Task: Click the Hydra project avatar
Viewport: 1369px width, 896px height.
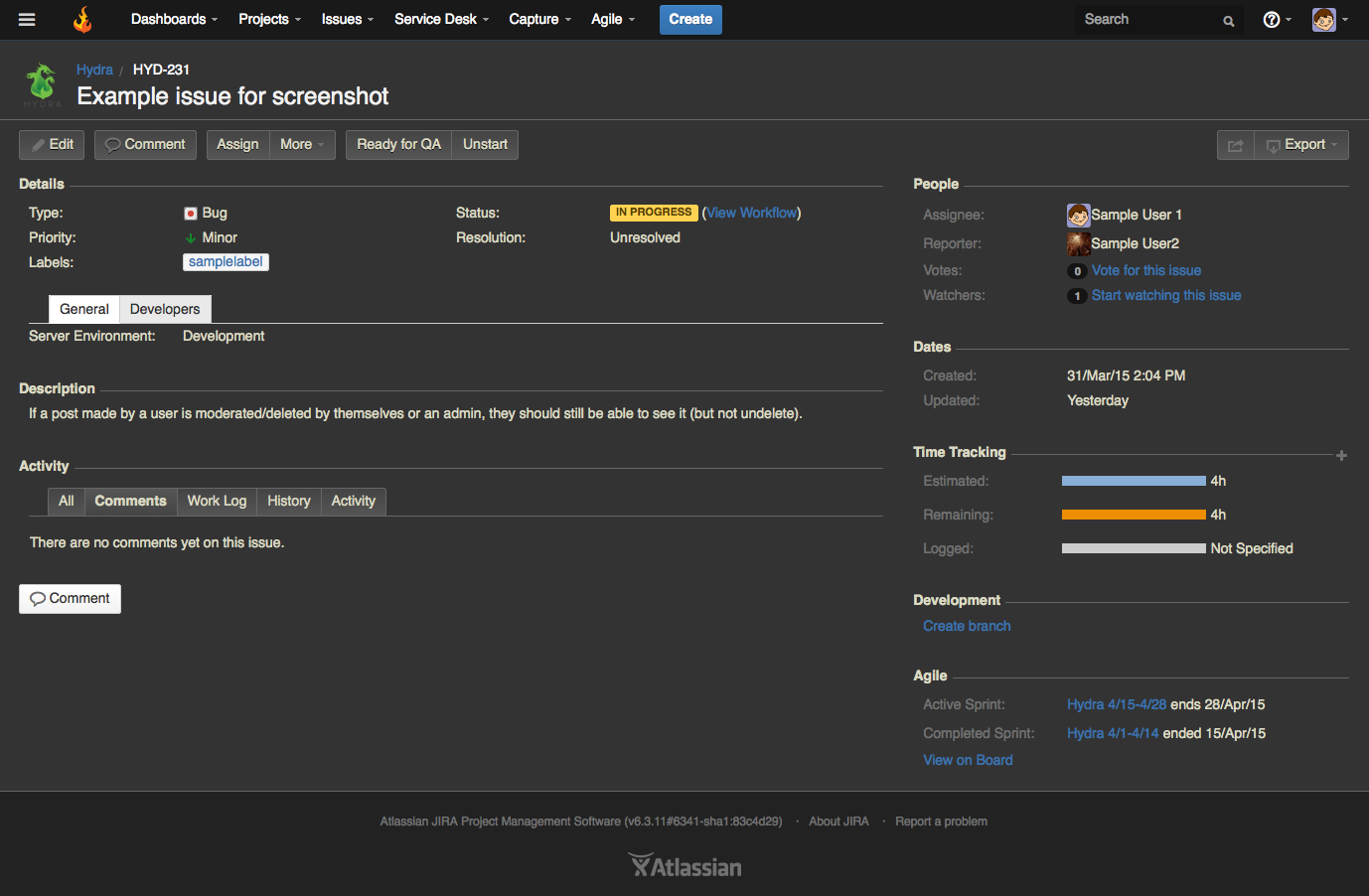Action: tap(41, 82)
